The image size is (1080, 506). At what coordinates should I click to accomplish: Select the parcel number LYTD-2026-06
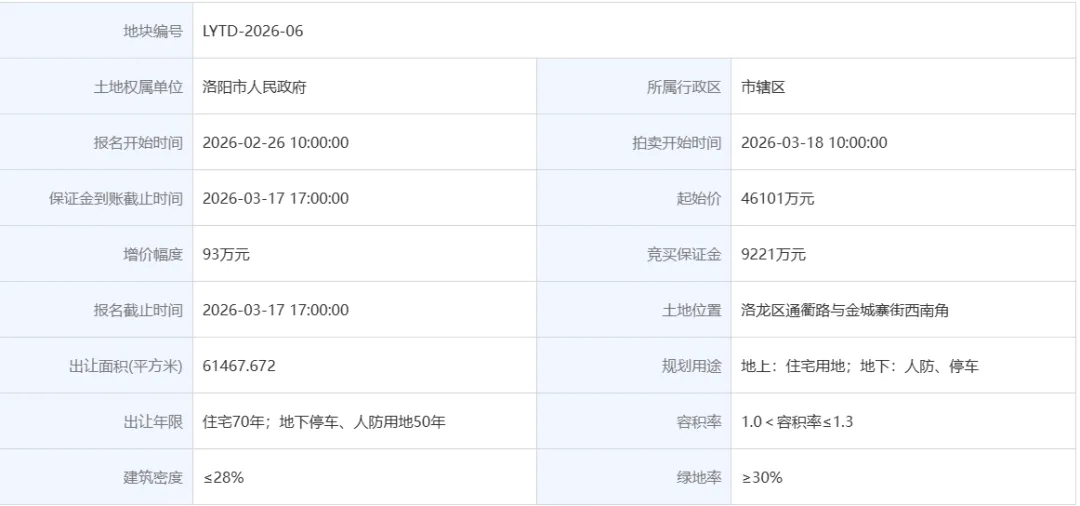click(x=253, y=31)
